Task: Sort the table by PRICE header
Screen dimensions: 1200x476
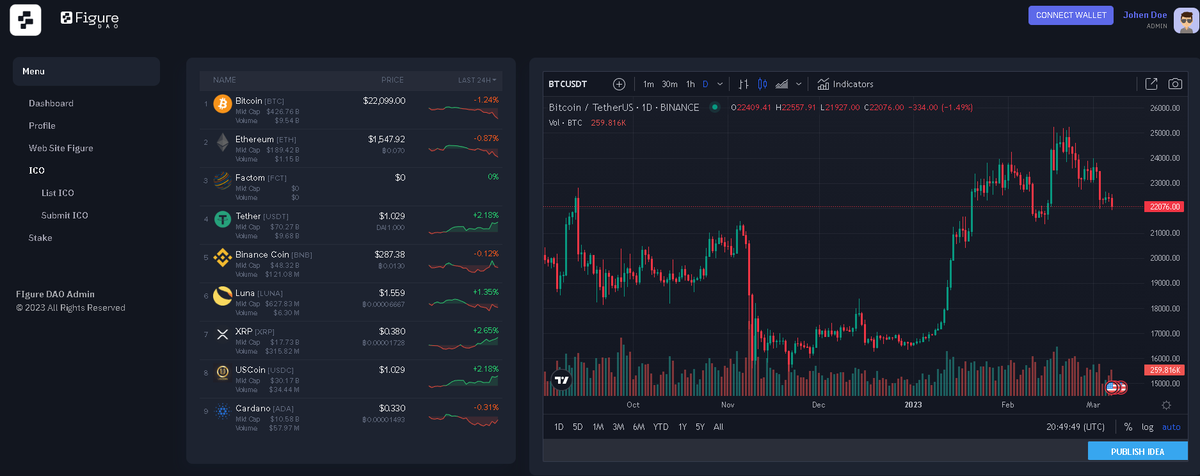Action: click(x=392, y=79)
